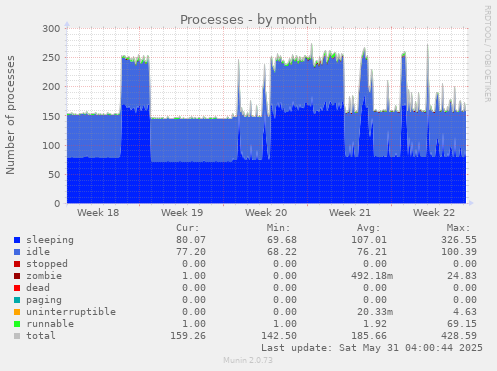Click the 'paging' legend label

coord(44,300)
